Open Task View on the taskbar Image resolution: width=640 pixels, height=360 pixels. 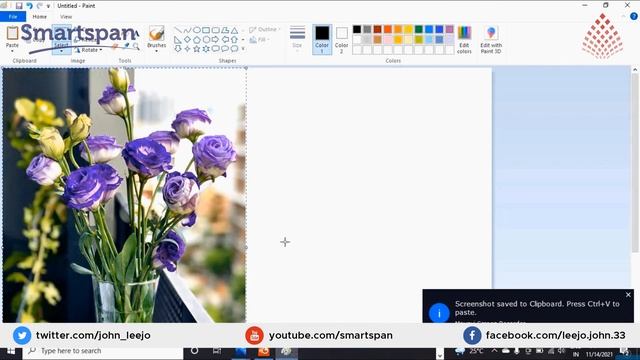click(217, 351)
